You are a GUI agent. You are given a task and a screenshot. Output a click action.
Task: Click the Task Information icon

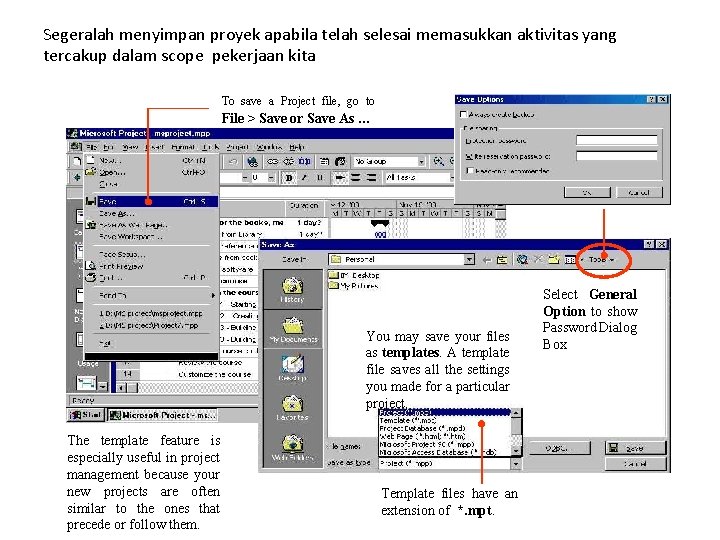click(x=325, y=161)
